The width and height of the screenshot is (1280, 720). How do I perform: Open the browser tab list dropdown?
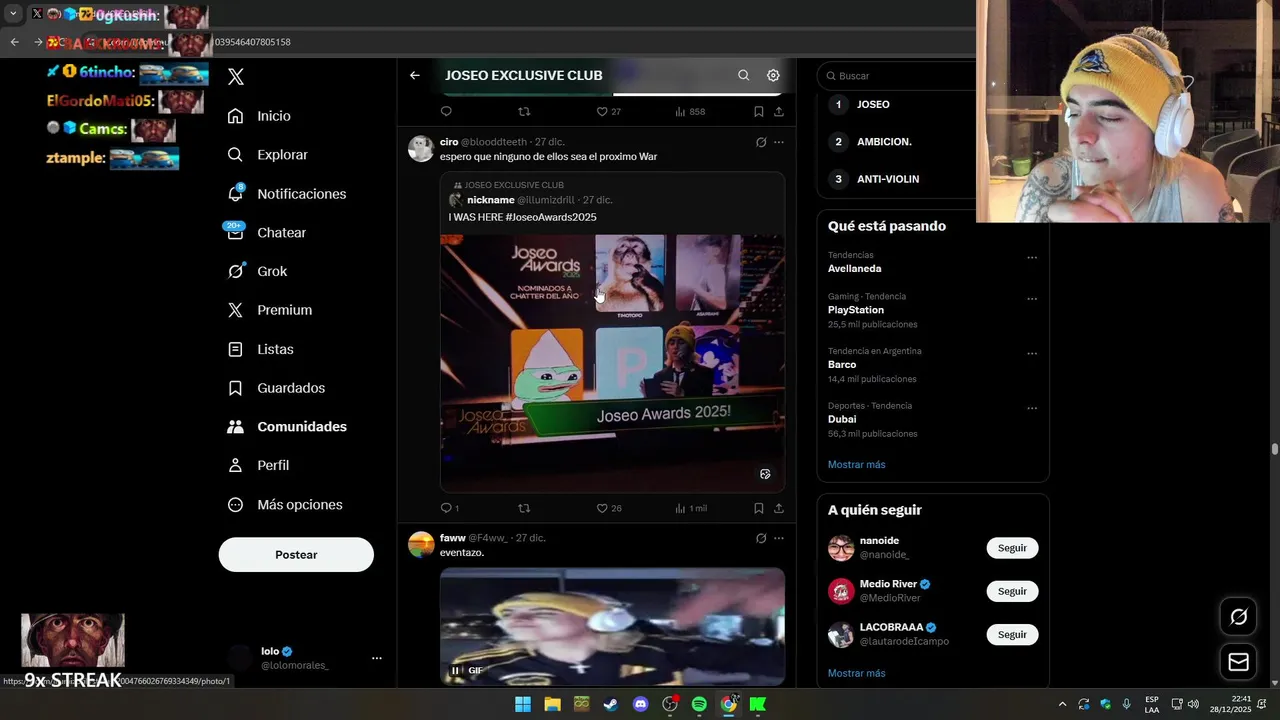[13, 14]
